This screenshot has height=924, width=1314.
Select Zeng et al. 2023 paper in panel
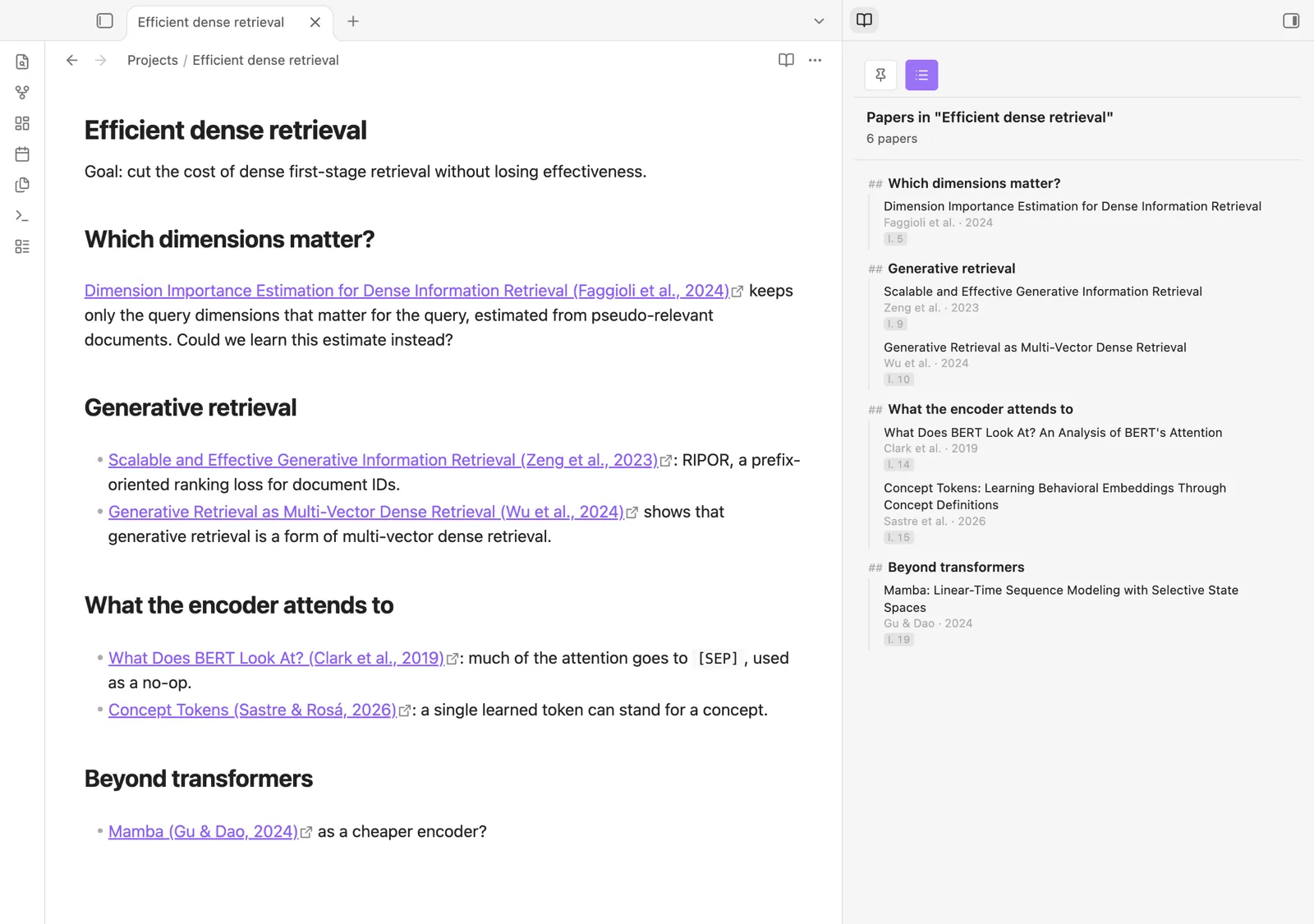1043,307
